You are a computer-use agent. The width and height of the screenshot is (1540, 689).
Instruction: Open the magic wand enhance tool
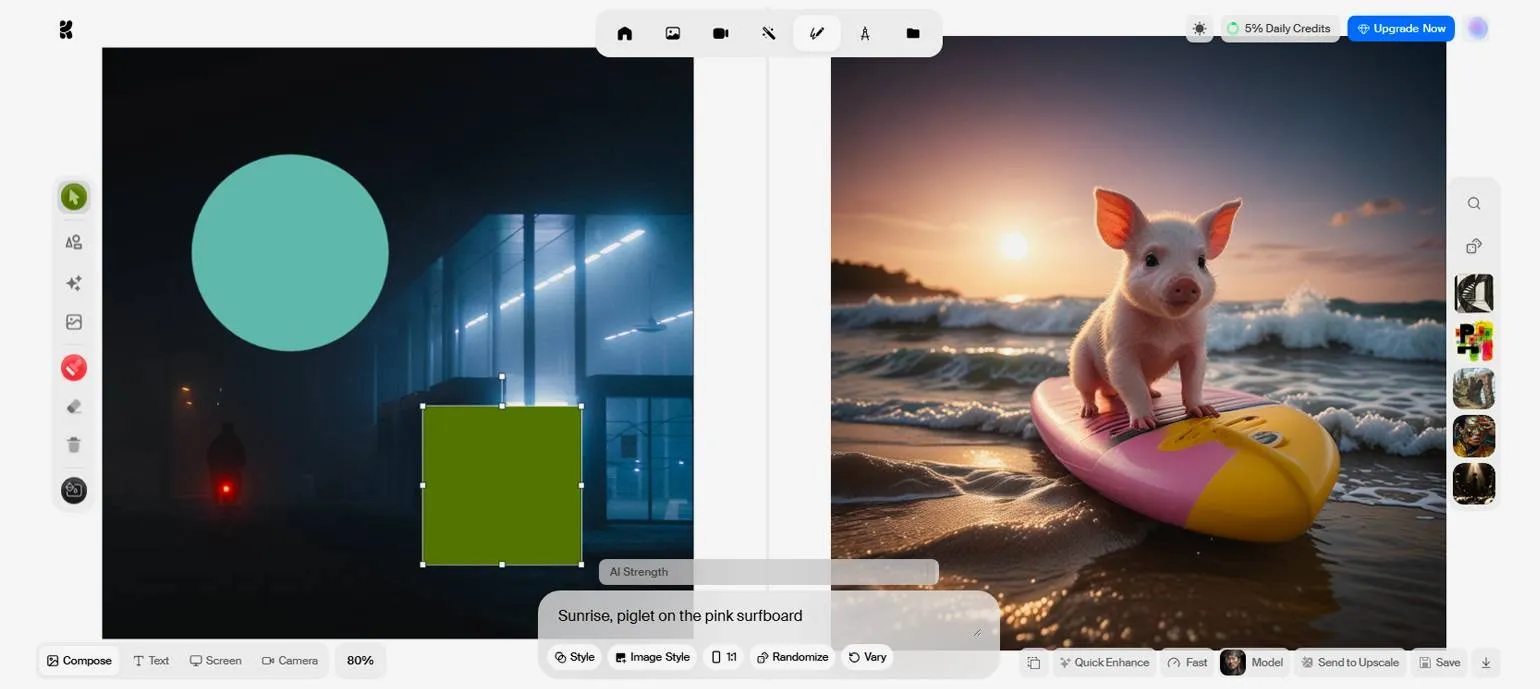[x=768, y=33]
